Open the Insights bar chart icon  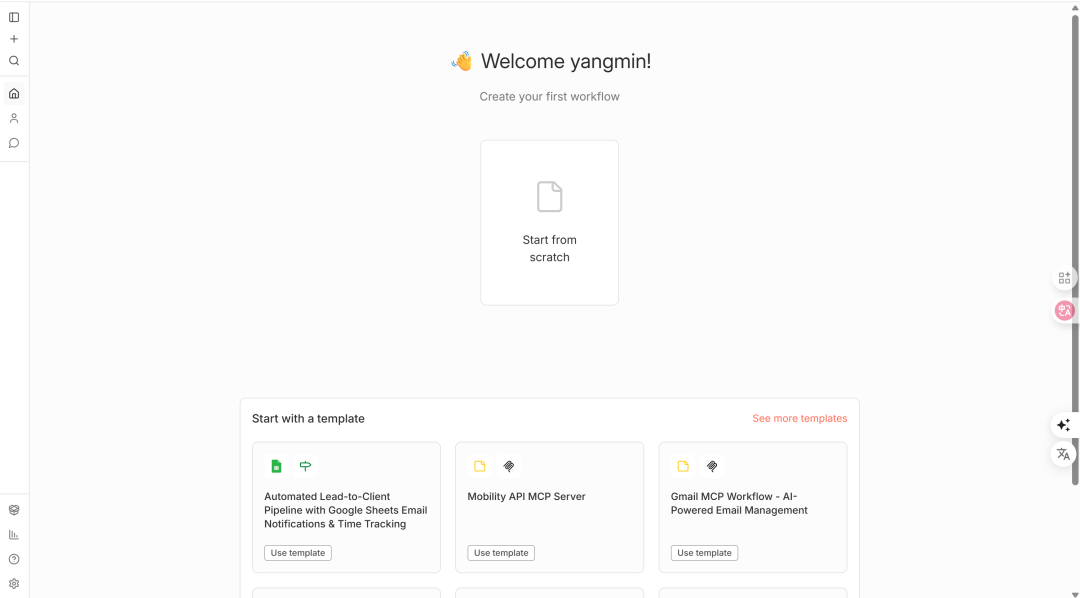click(14, 535)
